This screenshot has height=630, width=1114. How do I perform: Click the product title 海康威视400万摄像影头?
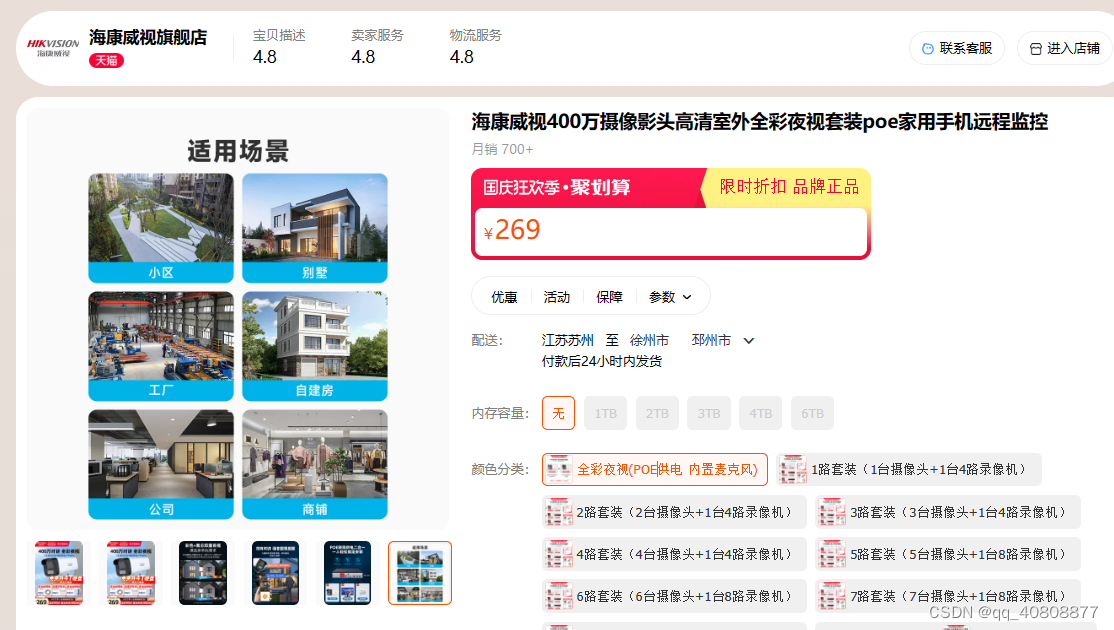[x=759, y=121]
